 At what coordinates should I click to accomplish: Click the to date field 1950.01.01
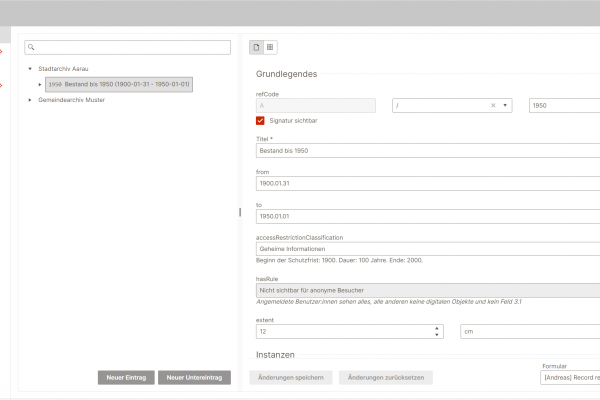click(x=428, y=216)
